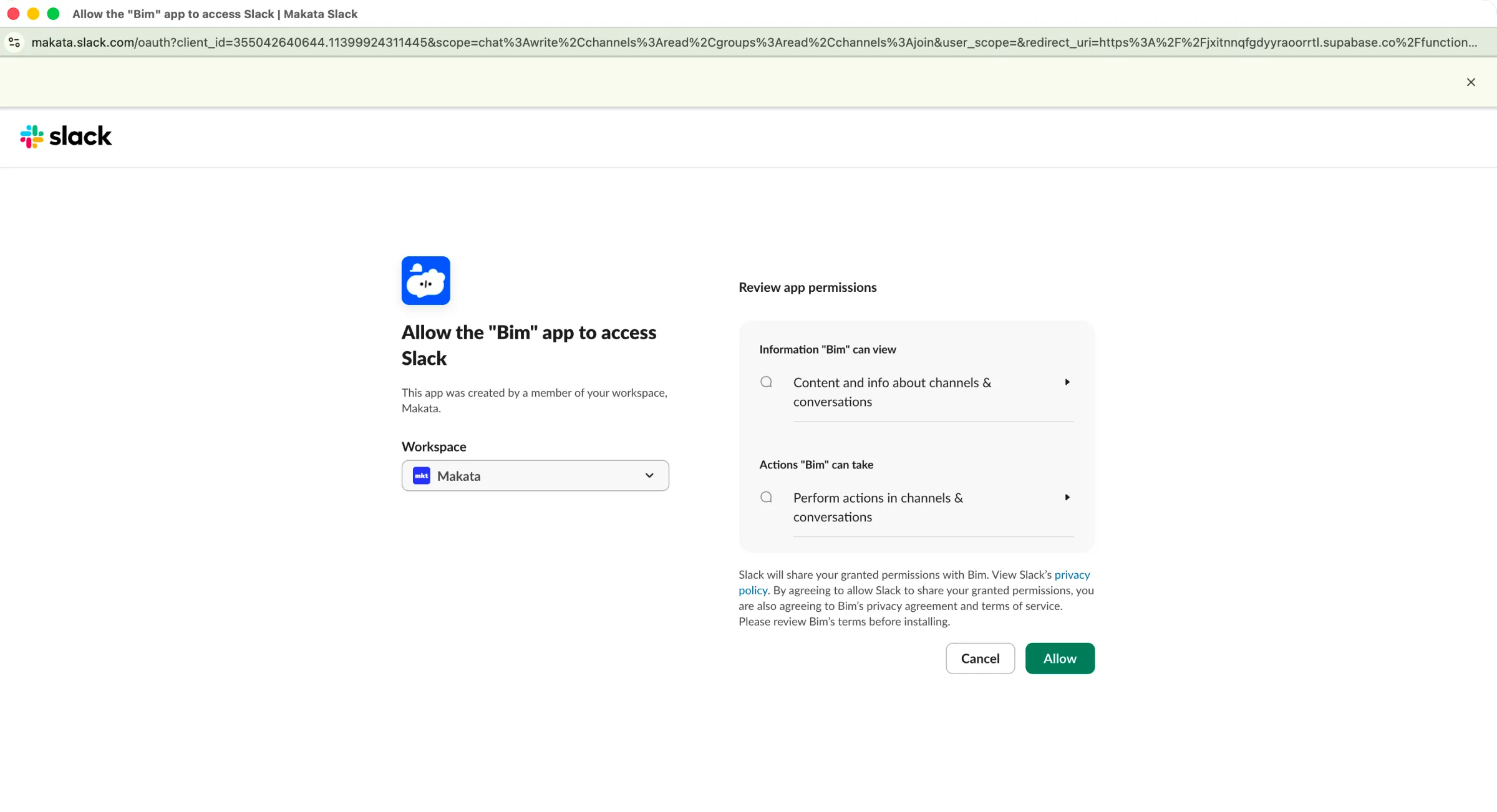This screenshot has width=1497, height=812.
Task: Expand Perform actions in channels arrow
Action: tap(1067, 498)
